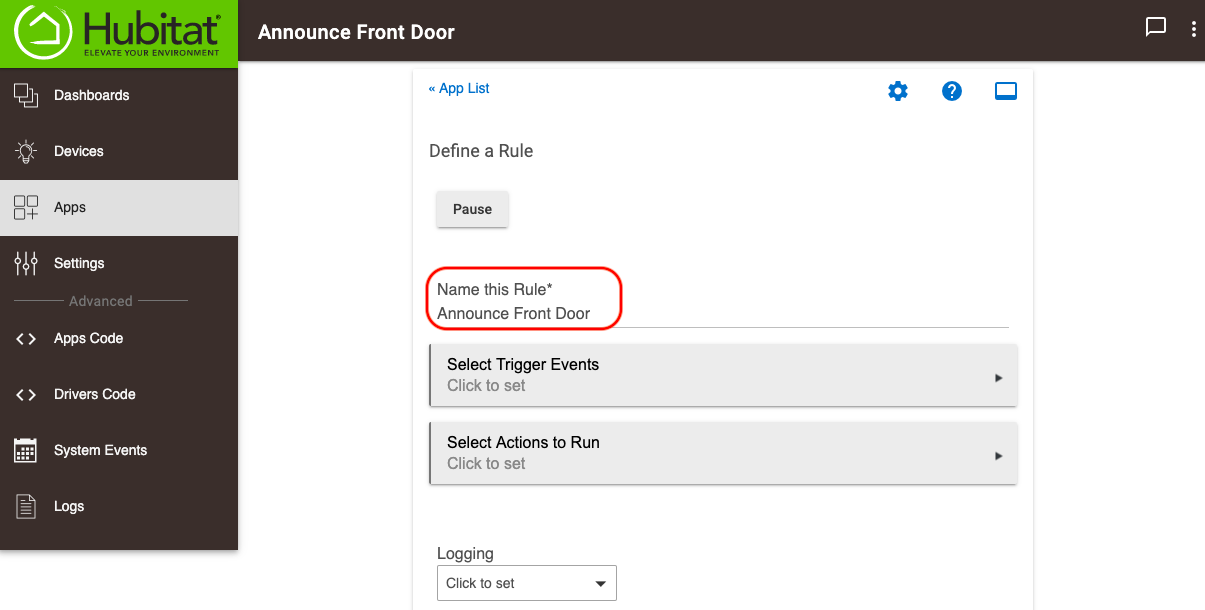Click the Settings sliders icon
This screenshot has height=610, width=1205.
(26, 264)
